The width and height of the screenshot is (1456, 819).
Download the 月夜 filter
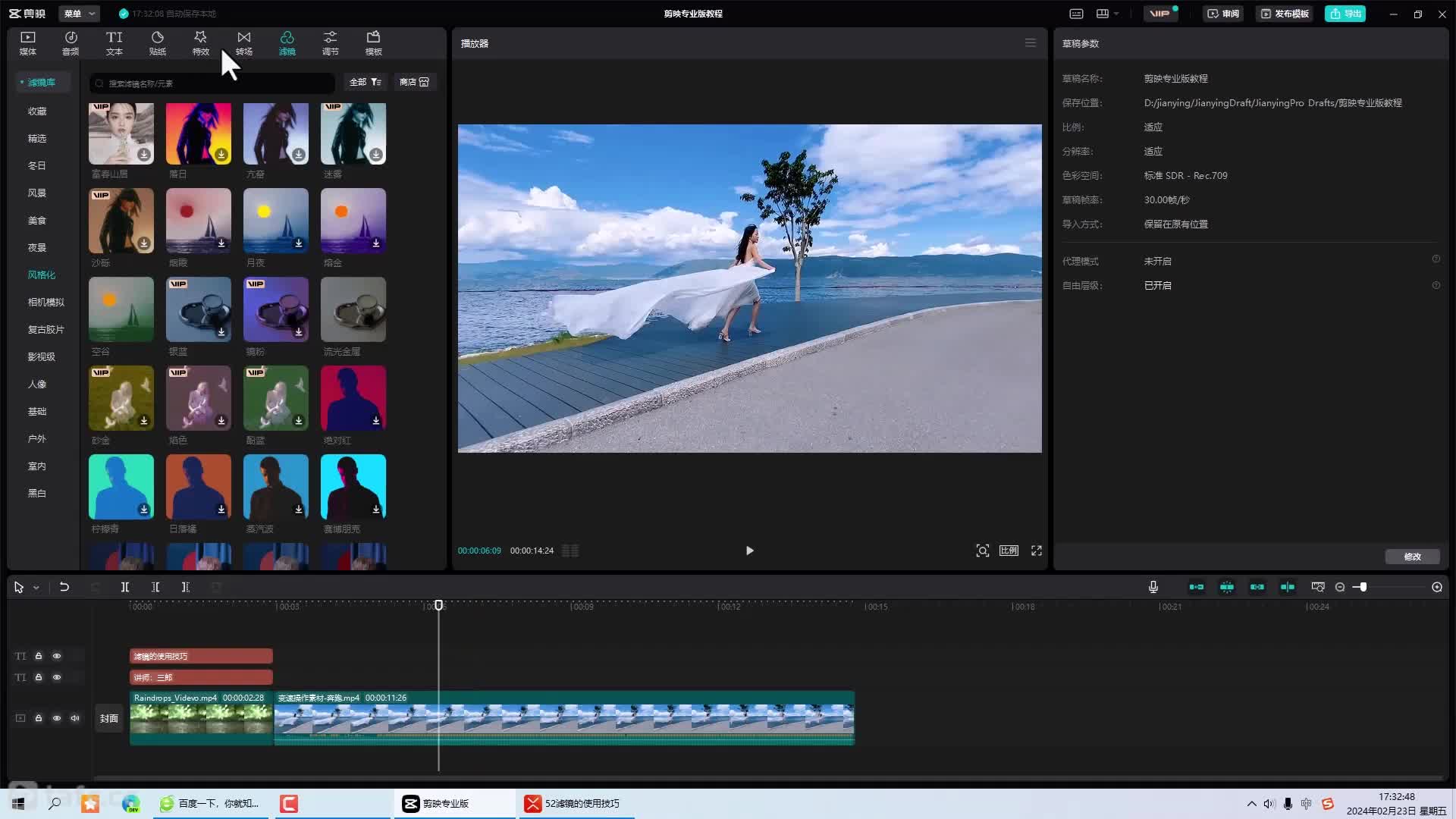coord(299,243)
